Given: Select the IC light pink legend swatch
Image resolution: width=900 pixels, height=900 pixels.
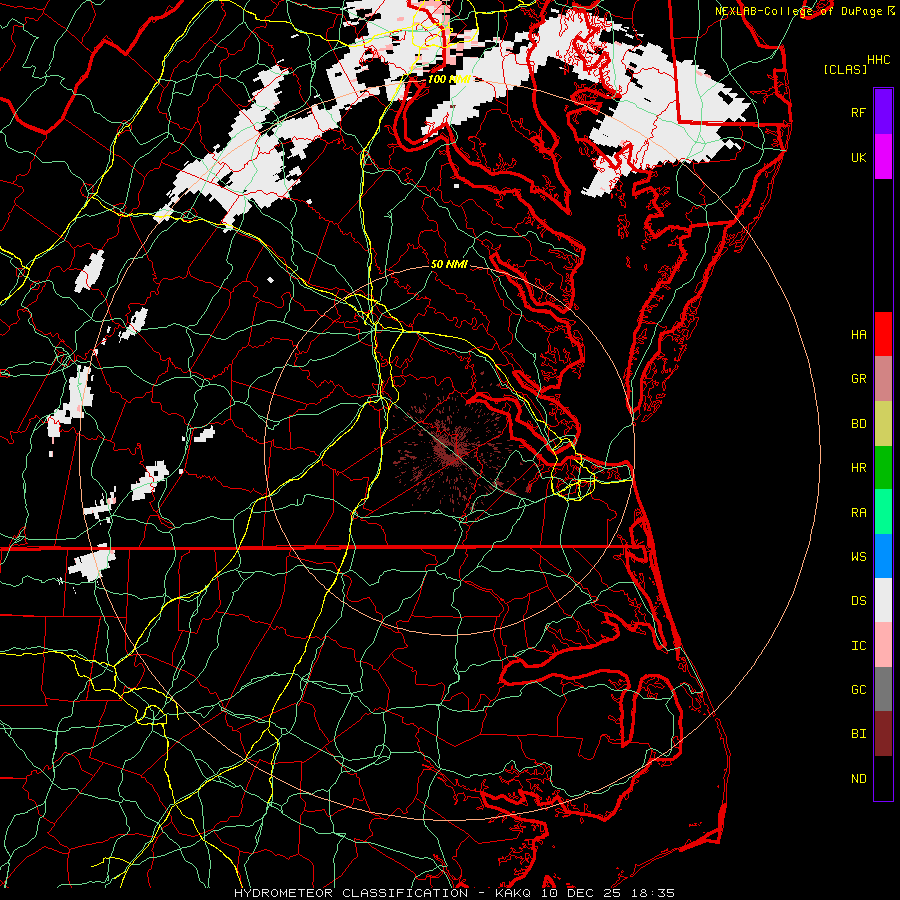Looking at the screenshot, I should [x=883, y=645].
